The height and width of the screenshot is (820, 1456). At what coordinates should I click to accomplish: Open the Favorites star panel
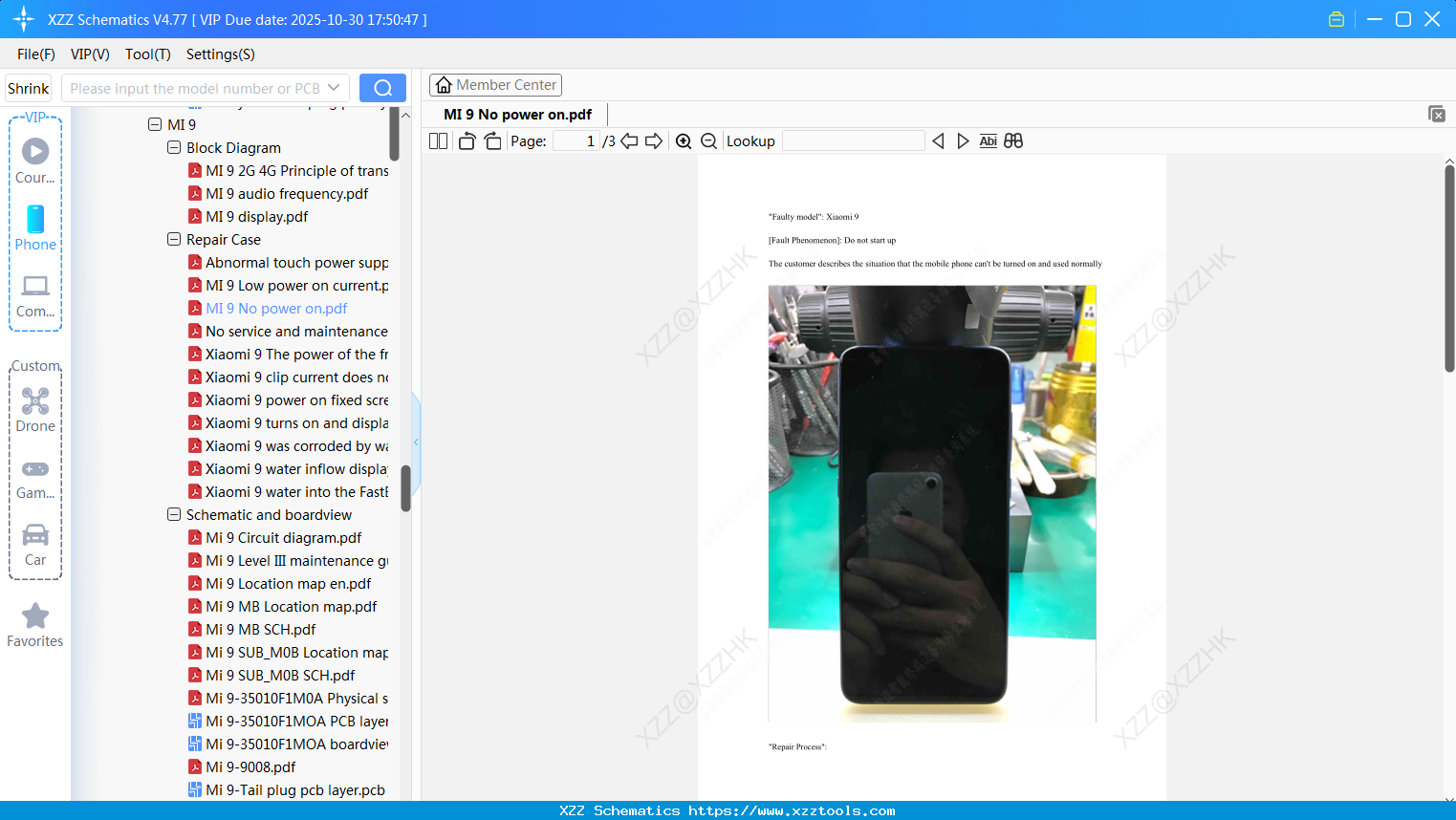tap(34, 626)
